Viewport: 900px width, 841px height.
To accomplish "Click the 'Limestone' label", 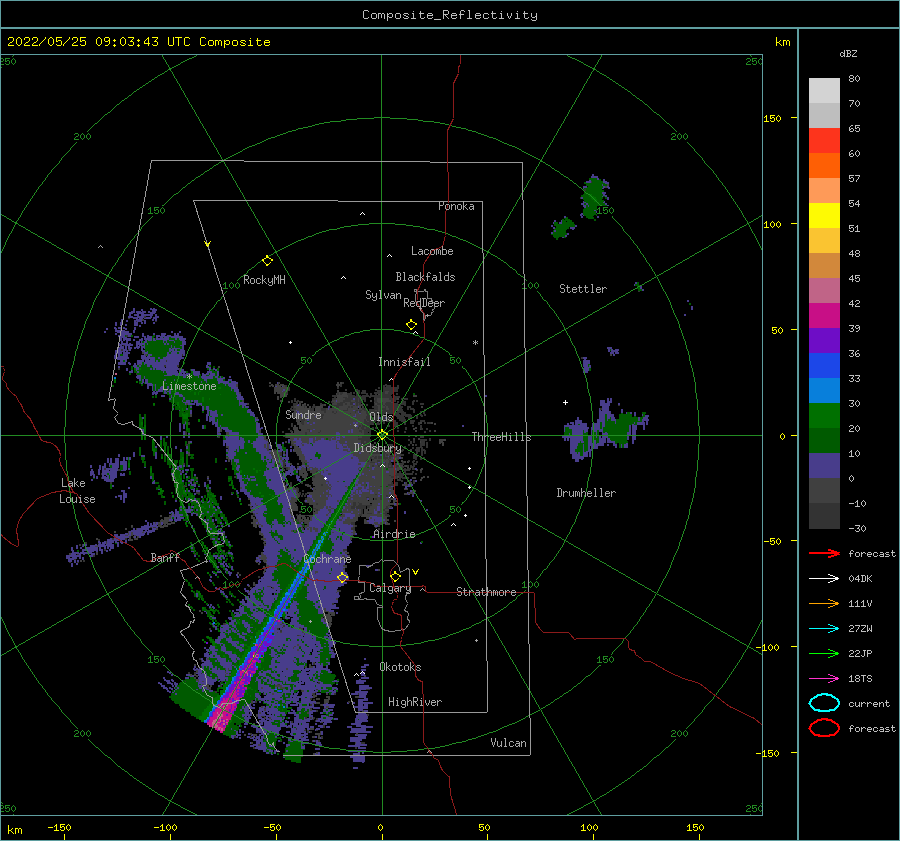I will click(x=189, y=386).
